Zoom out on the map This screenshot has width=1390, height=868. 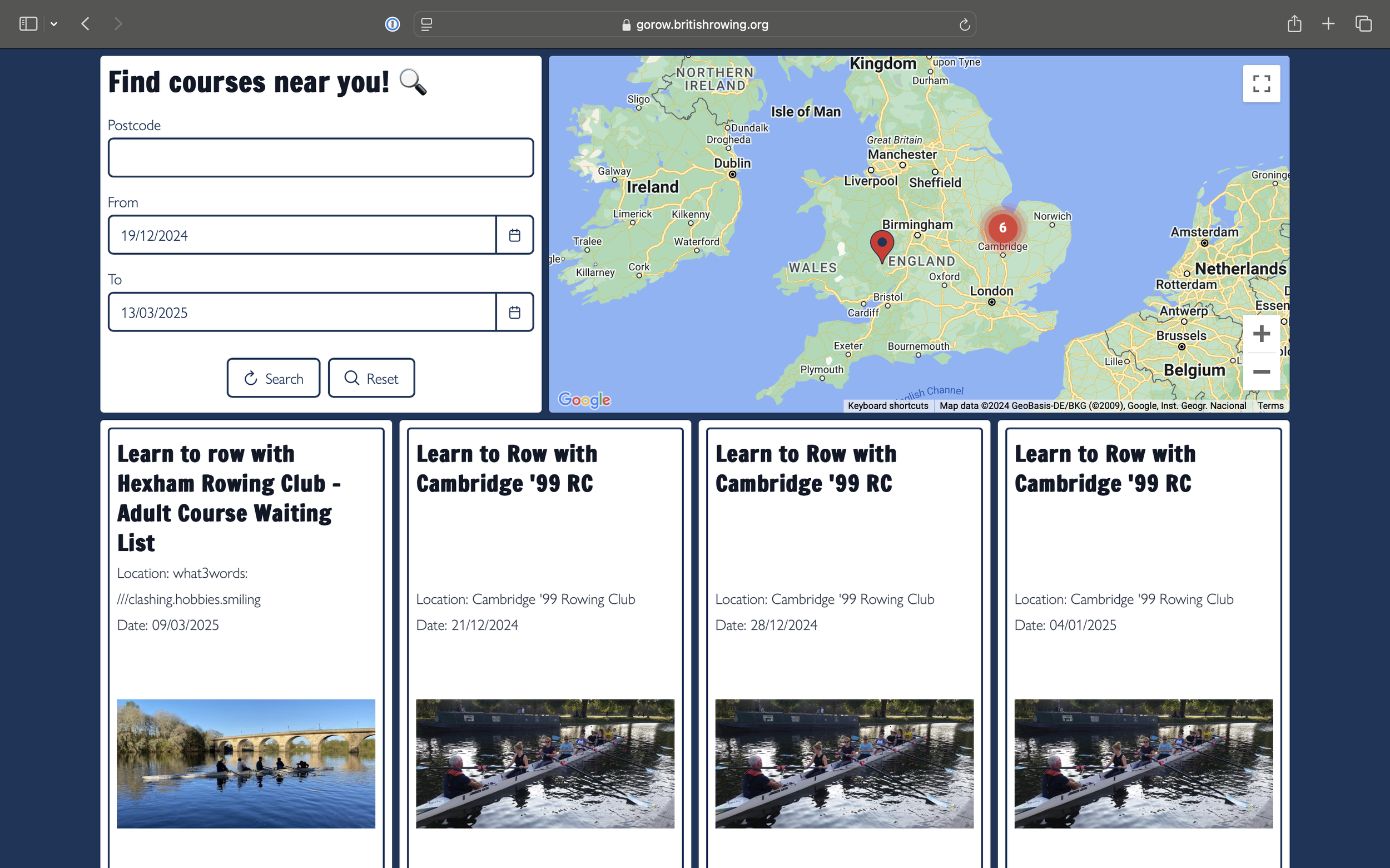1261,371
